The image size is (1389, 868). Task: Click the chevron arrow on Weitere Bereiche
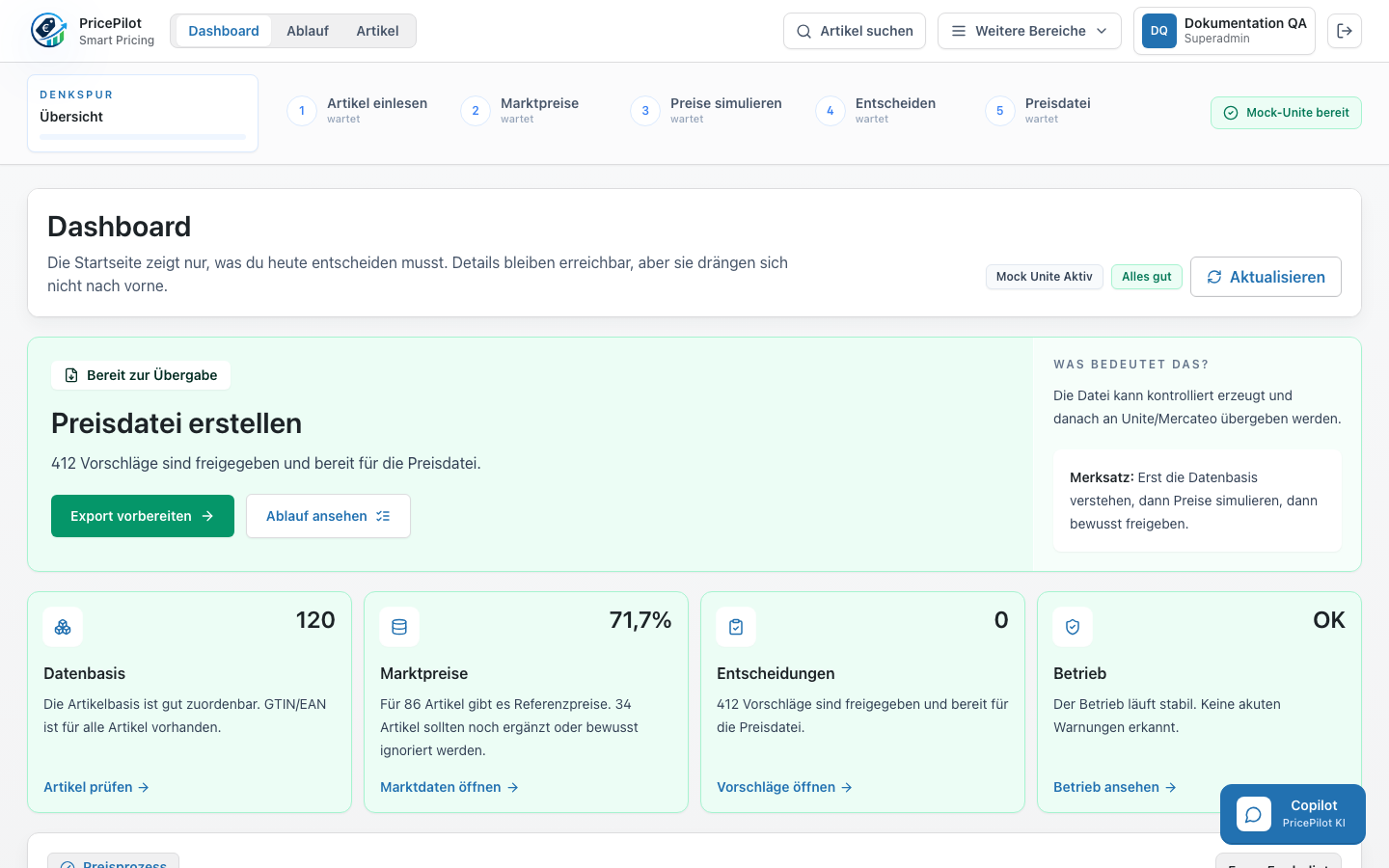click(1102, 31)
